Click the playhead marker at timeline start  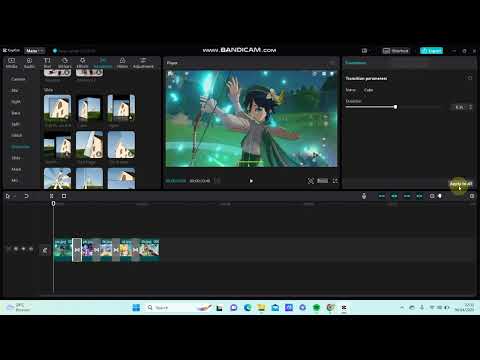pos(53,203)
